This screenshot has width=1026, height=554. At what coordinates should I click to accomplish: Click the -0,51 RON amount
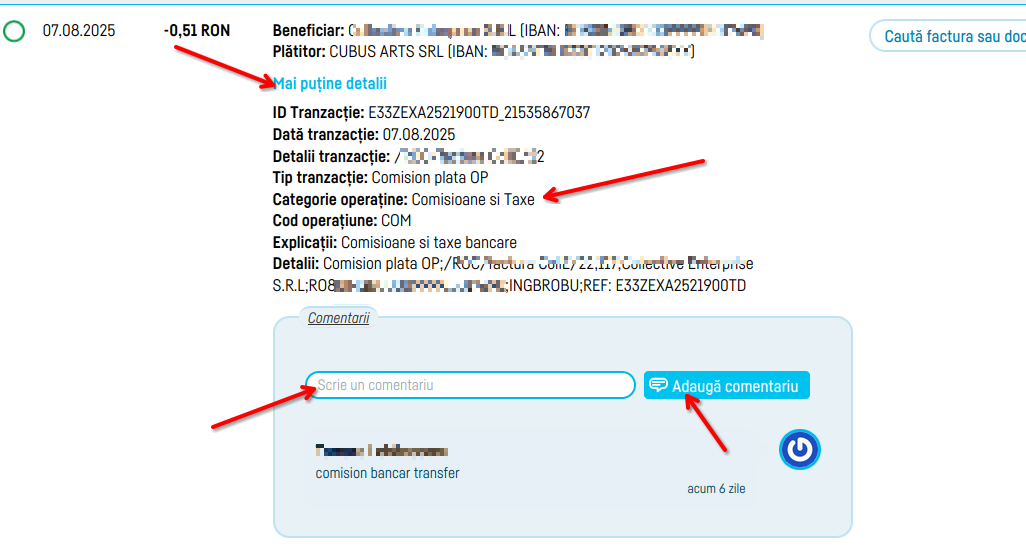197,31
